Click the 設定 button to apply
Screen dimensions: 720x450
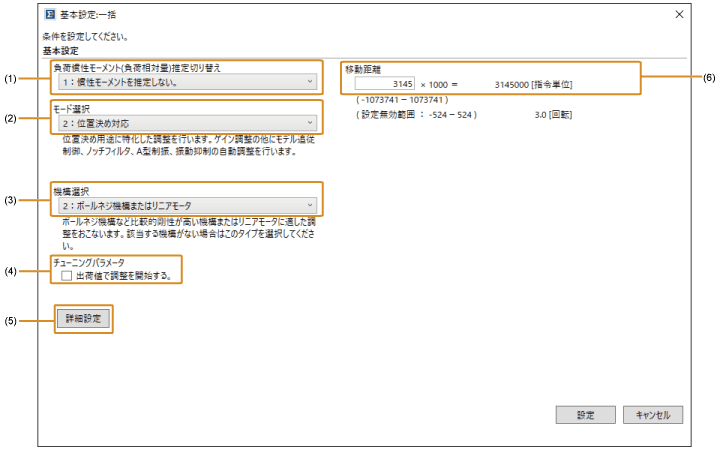point(586,414)
